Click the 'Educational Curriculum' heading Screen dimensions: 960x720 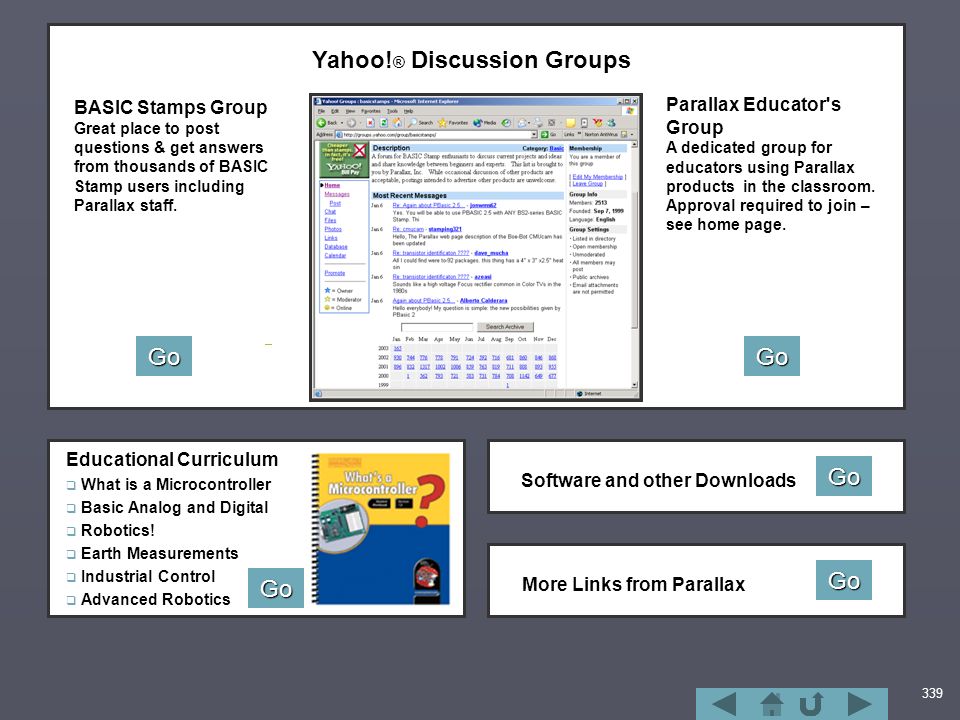(172, 459)
